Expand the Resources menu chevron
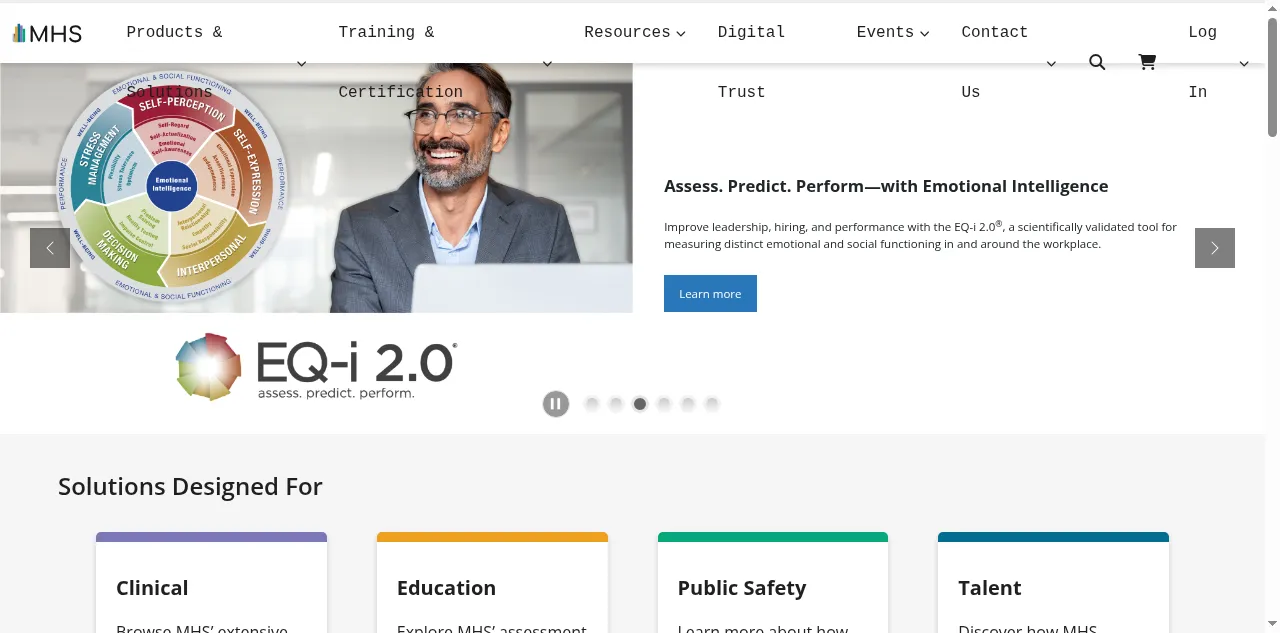Screen dimensions: 1280x633 (x=681, y=33)
